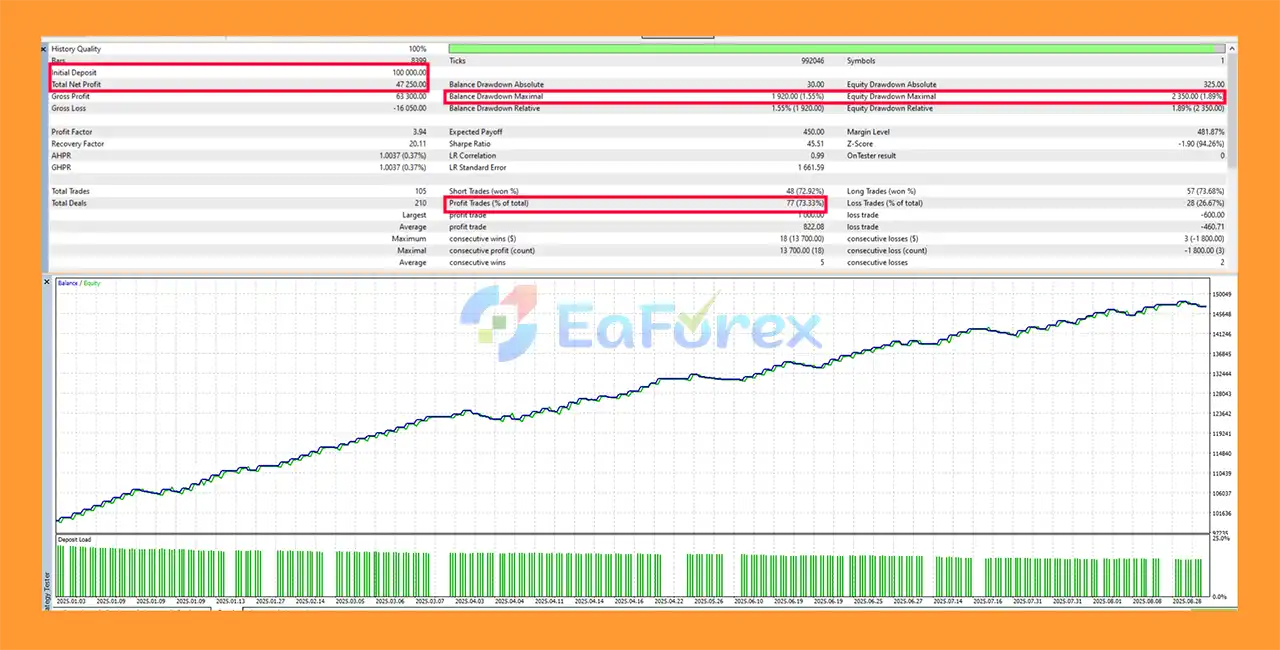Click the report's vertical scrollbar thumb
1280x650 pixels.
point(1232,110)
